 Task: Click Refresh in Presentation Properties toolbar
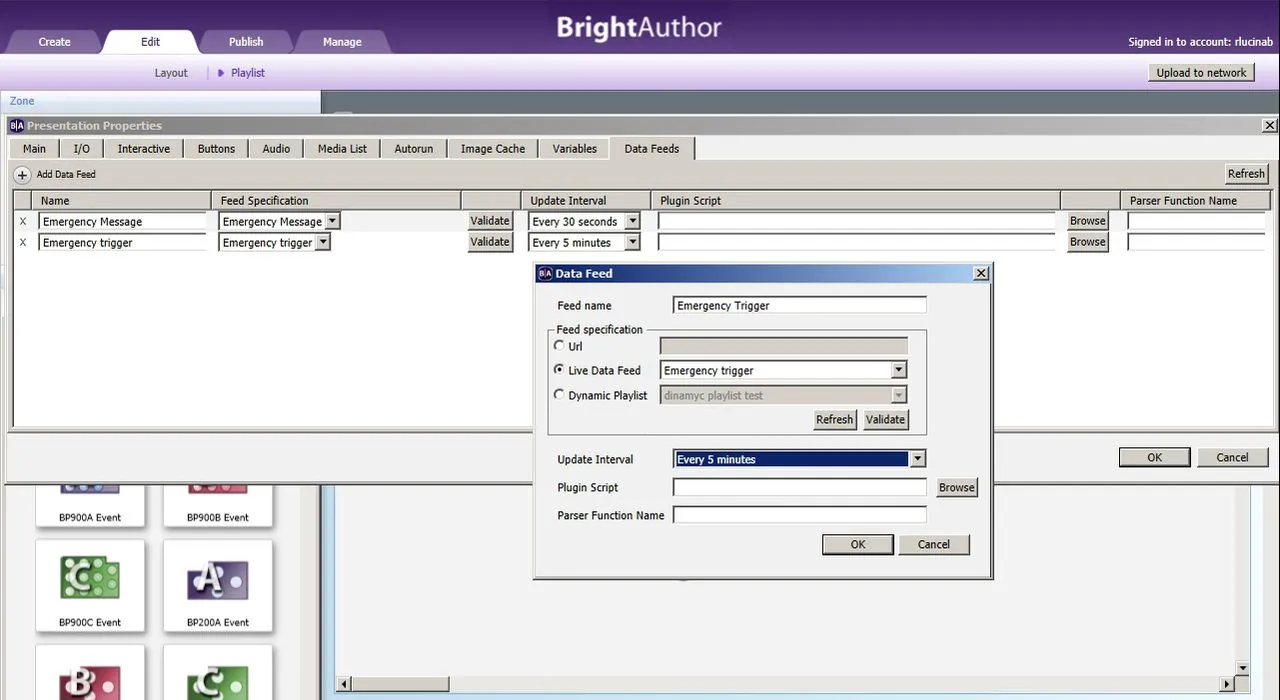point(1246,174)
